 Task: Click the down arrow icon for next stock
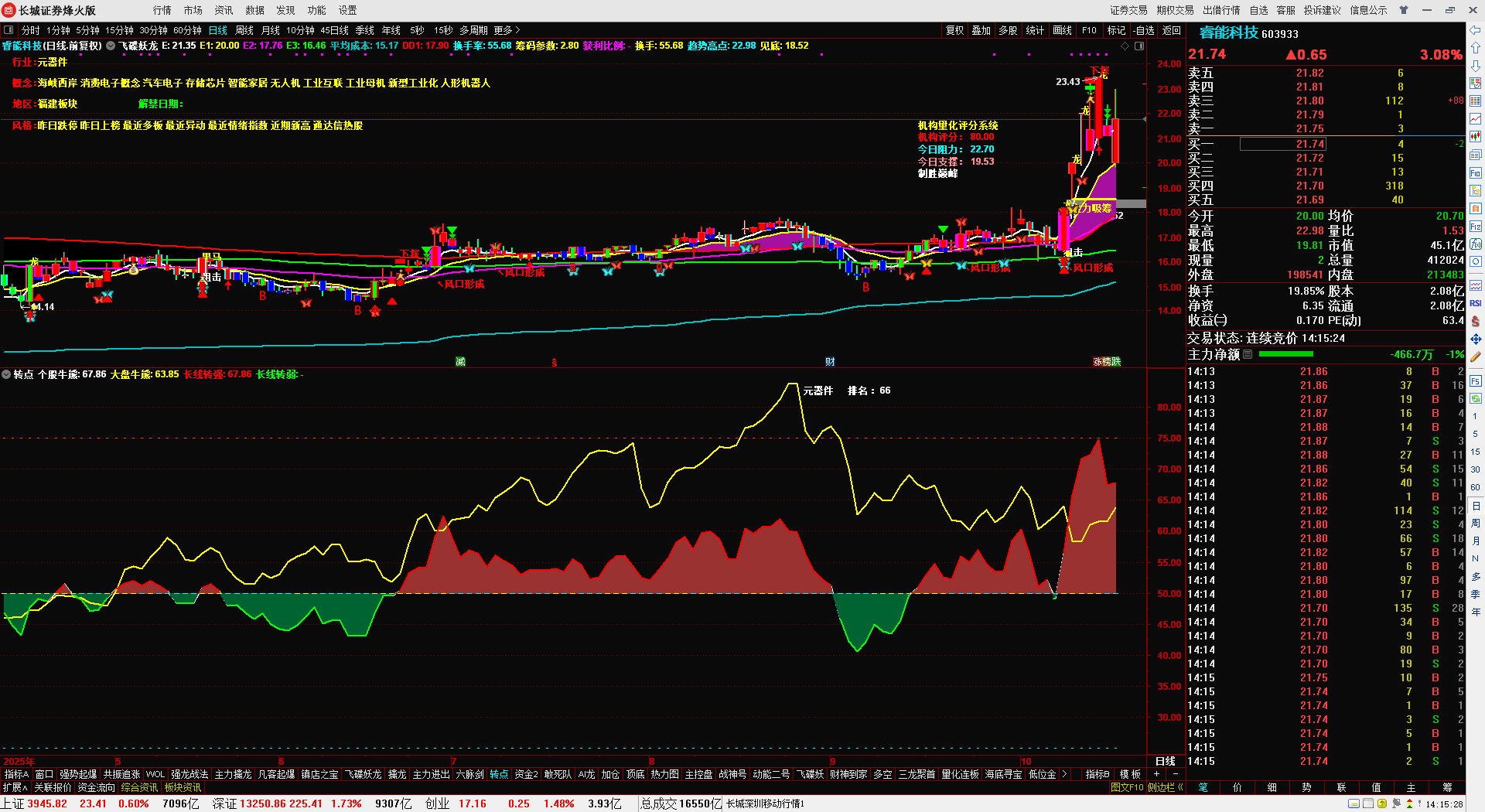pos(1476,66)
